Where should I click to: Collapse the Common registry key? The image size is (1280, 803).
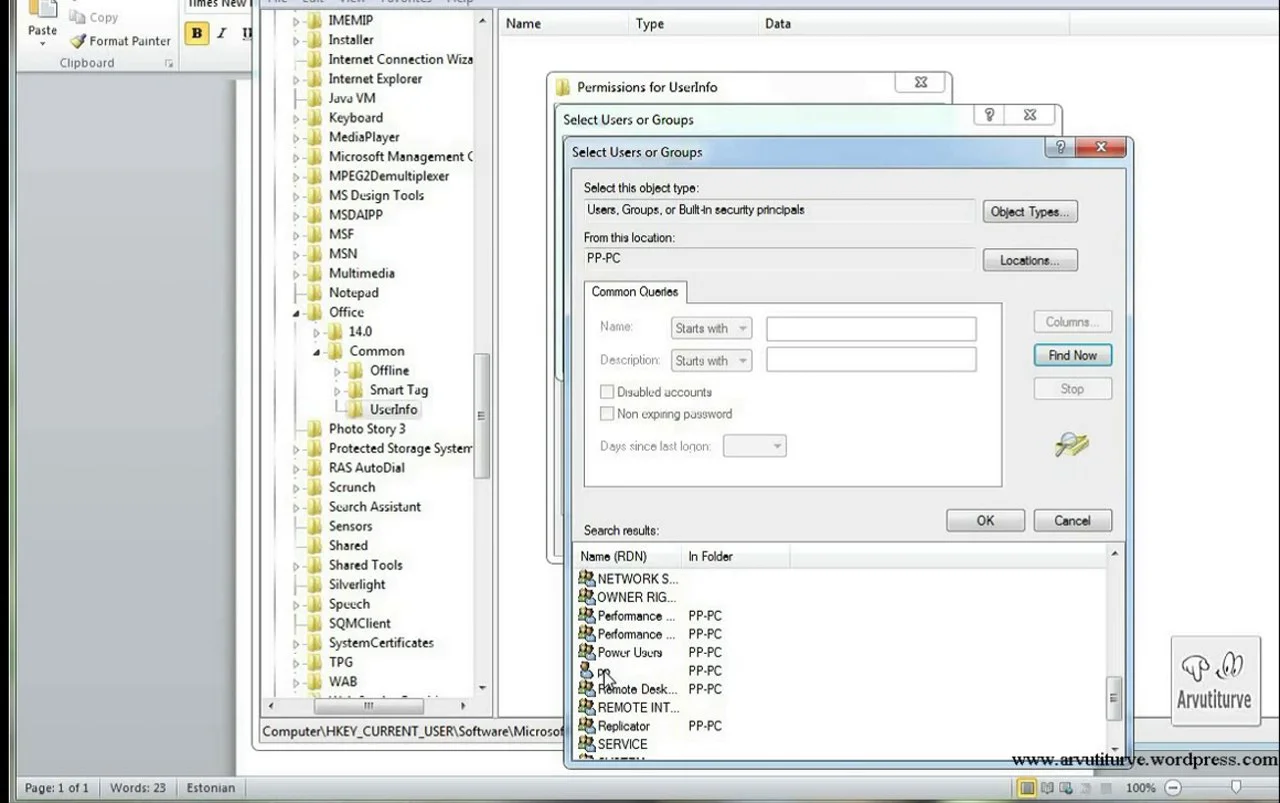pos(317,351)
